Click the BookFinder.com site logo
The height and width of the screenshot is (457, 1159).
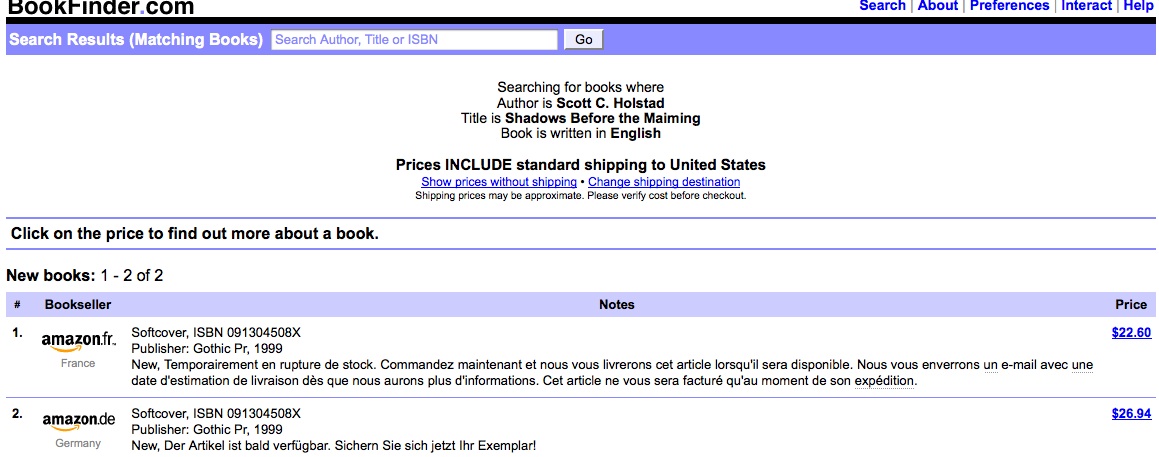[x=101, y=8]
